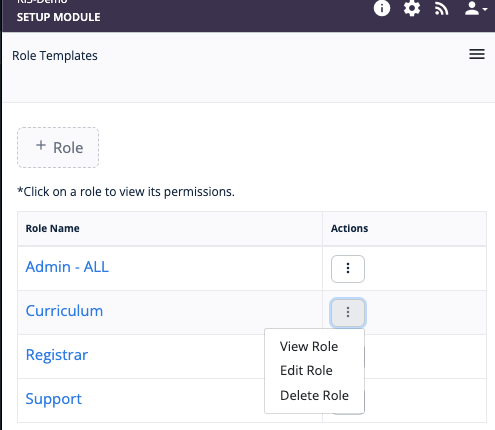Open the Support role link
This screenshot has width=495, height=430.
54,399
